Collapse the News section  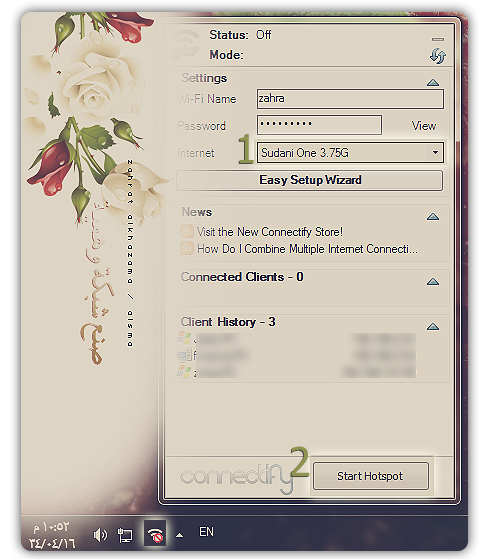(433, 217)
